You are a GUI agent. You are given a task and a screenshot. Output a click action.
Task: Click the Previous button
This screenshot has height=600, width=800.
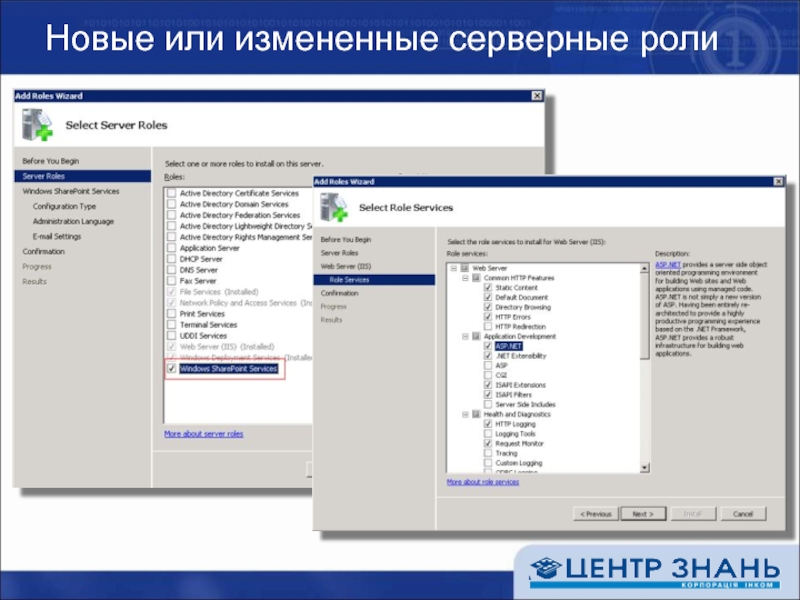595,514
